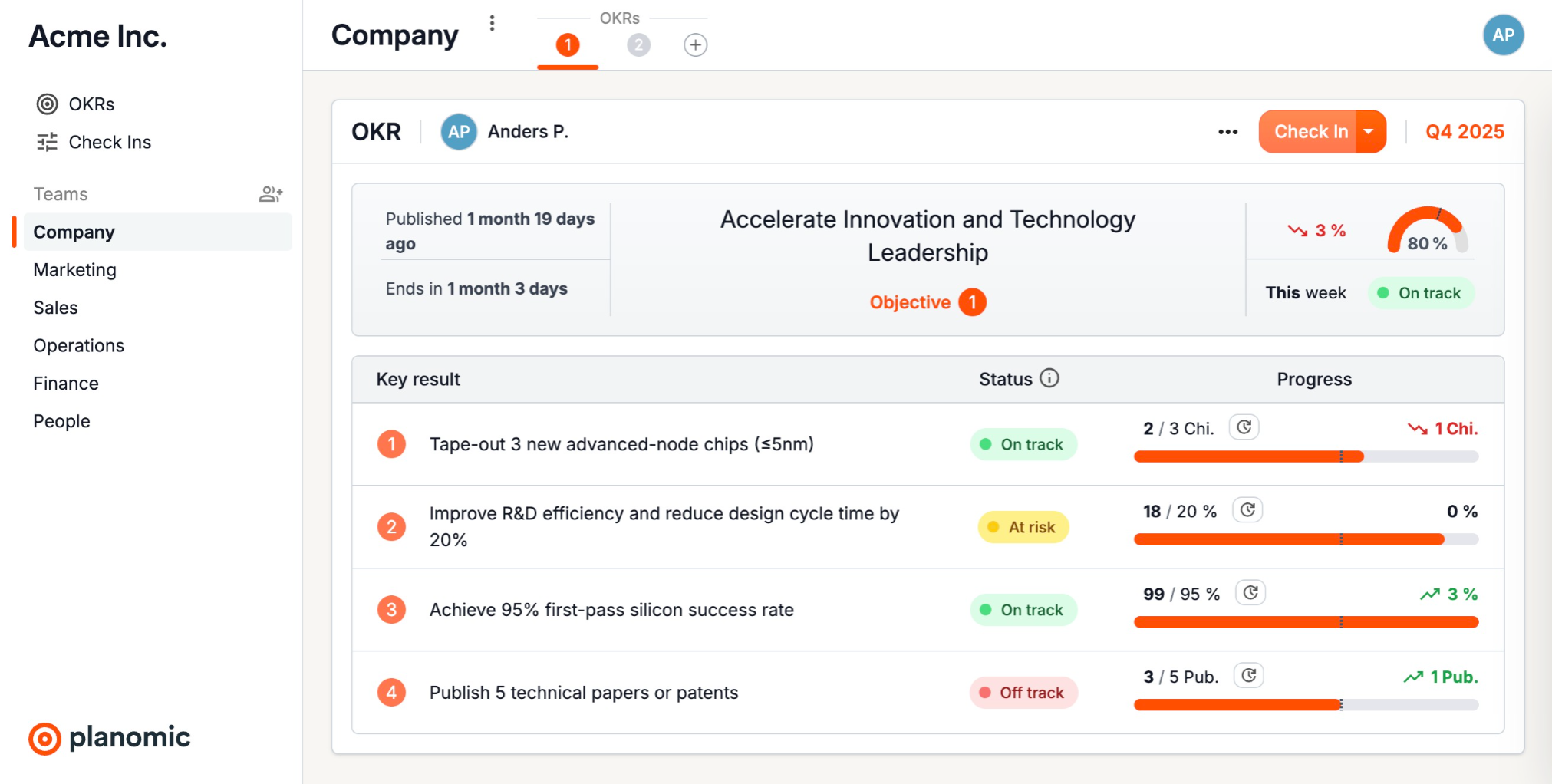Screen dimensions: 1552x784
Task: Open the Q4 2025 period selector
Action: click(x=1465, y=132)
